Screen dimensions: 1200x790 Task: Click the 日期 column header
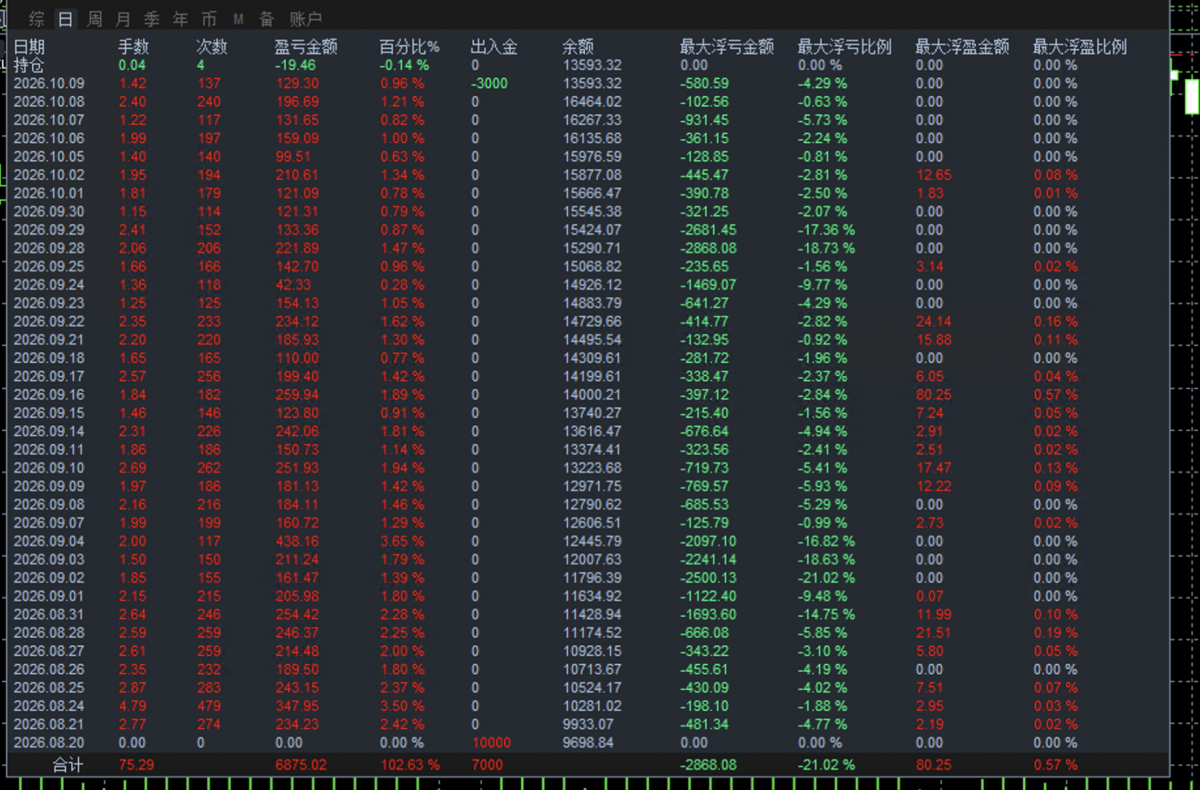[29, 47]
